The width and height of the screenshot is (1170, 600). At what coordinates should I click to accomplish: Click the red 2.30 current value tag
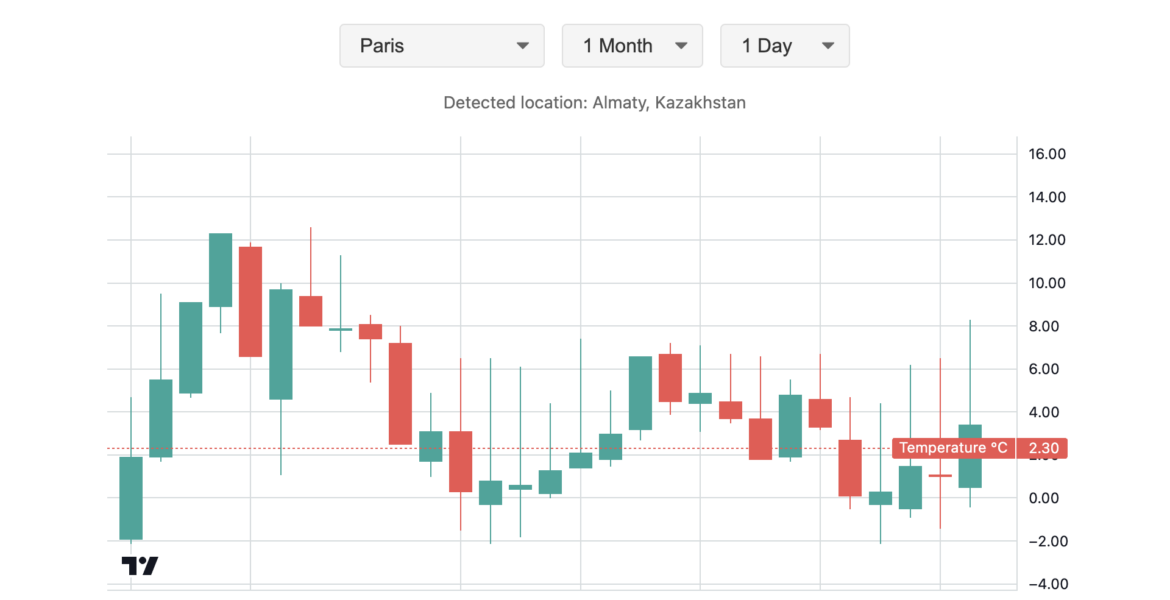(1043, 448)
